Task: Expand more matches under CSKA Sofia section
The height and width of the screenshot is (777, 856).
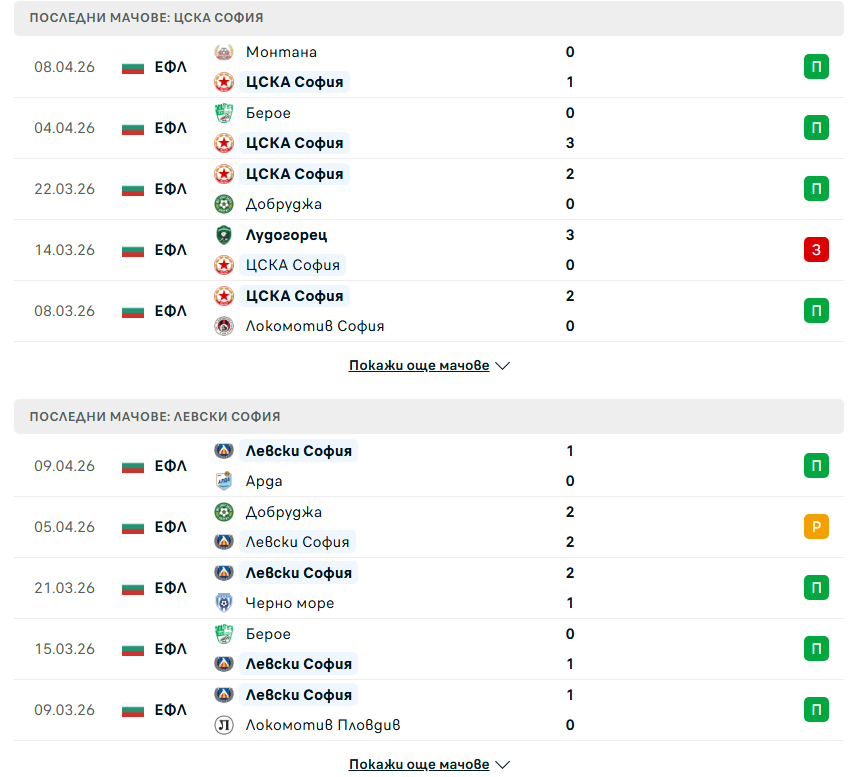Action: [429, 365]
